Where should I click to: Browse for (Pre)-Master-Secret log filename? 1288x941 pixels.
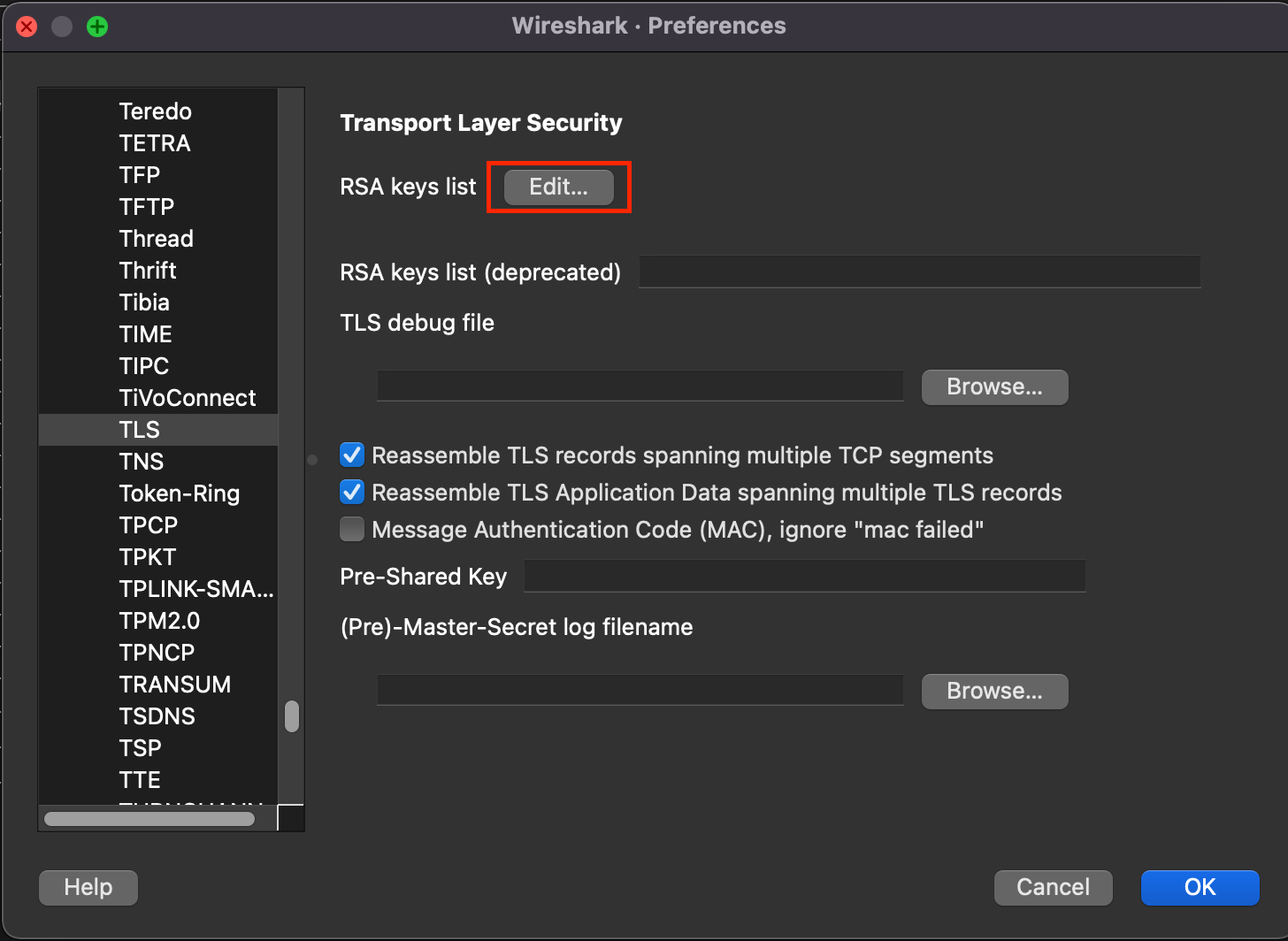tap(994, 691)
